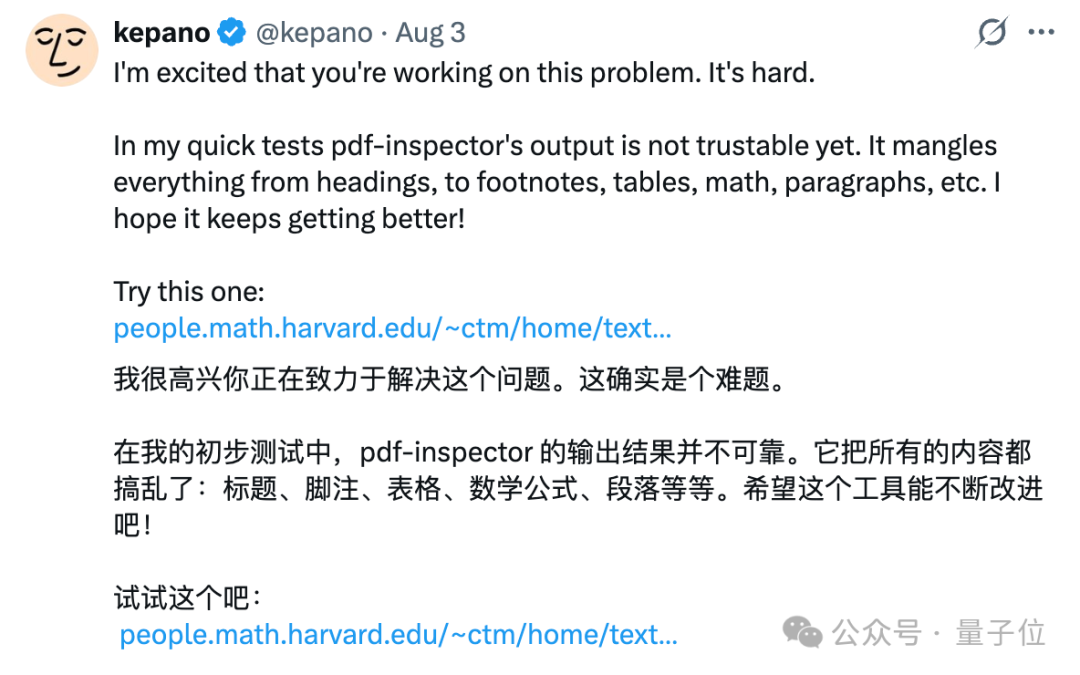
Task: Click the blue verified badge
Action: click(231, 32)
